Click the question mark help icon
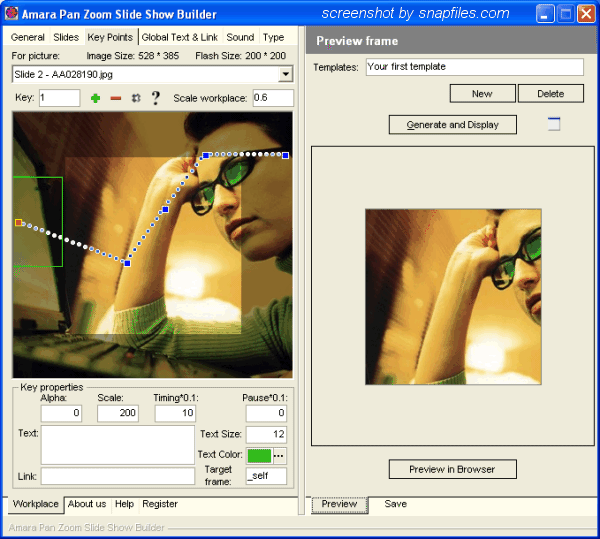This screenshot has width=600, height=539. click(155, 98)
